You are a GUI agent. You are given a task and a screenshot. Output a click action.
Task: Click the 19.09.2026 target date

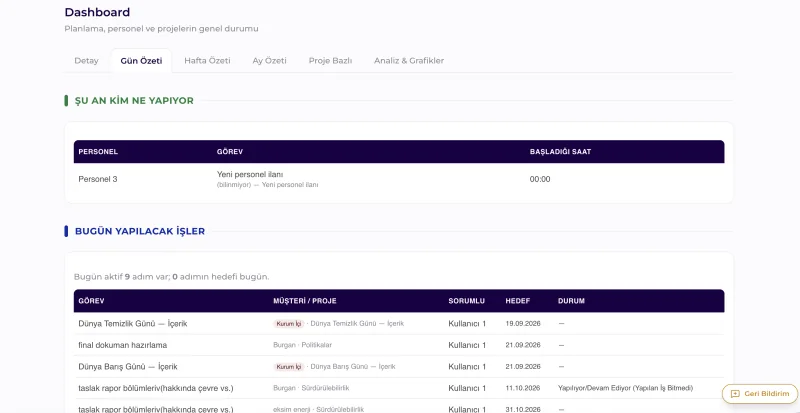(x=522, y=324)
